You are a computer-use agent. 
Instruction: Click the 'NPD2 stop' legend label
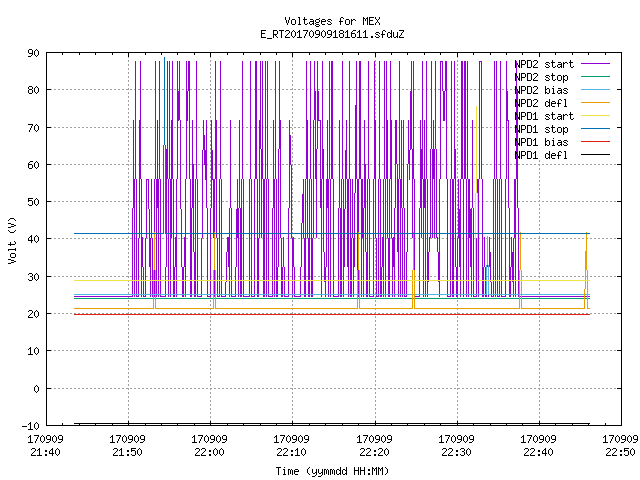coord(541,77)
